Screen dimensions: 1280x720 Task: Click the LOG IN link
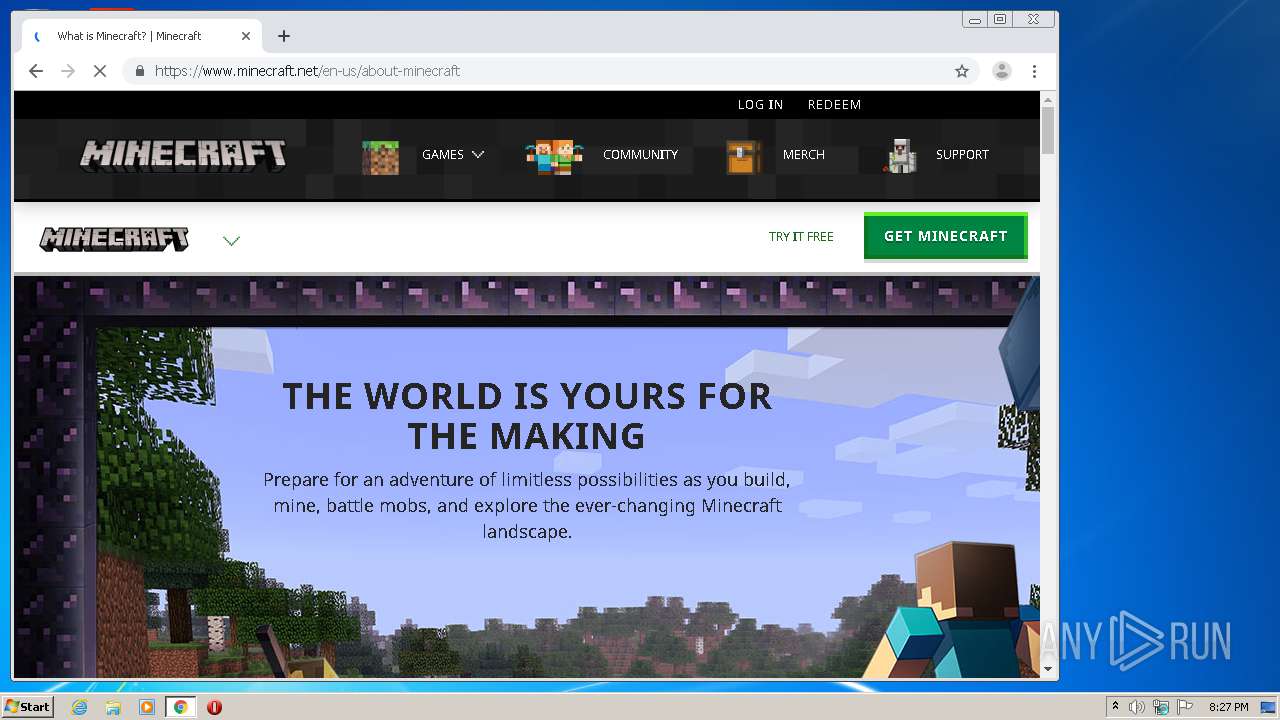760,104
